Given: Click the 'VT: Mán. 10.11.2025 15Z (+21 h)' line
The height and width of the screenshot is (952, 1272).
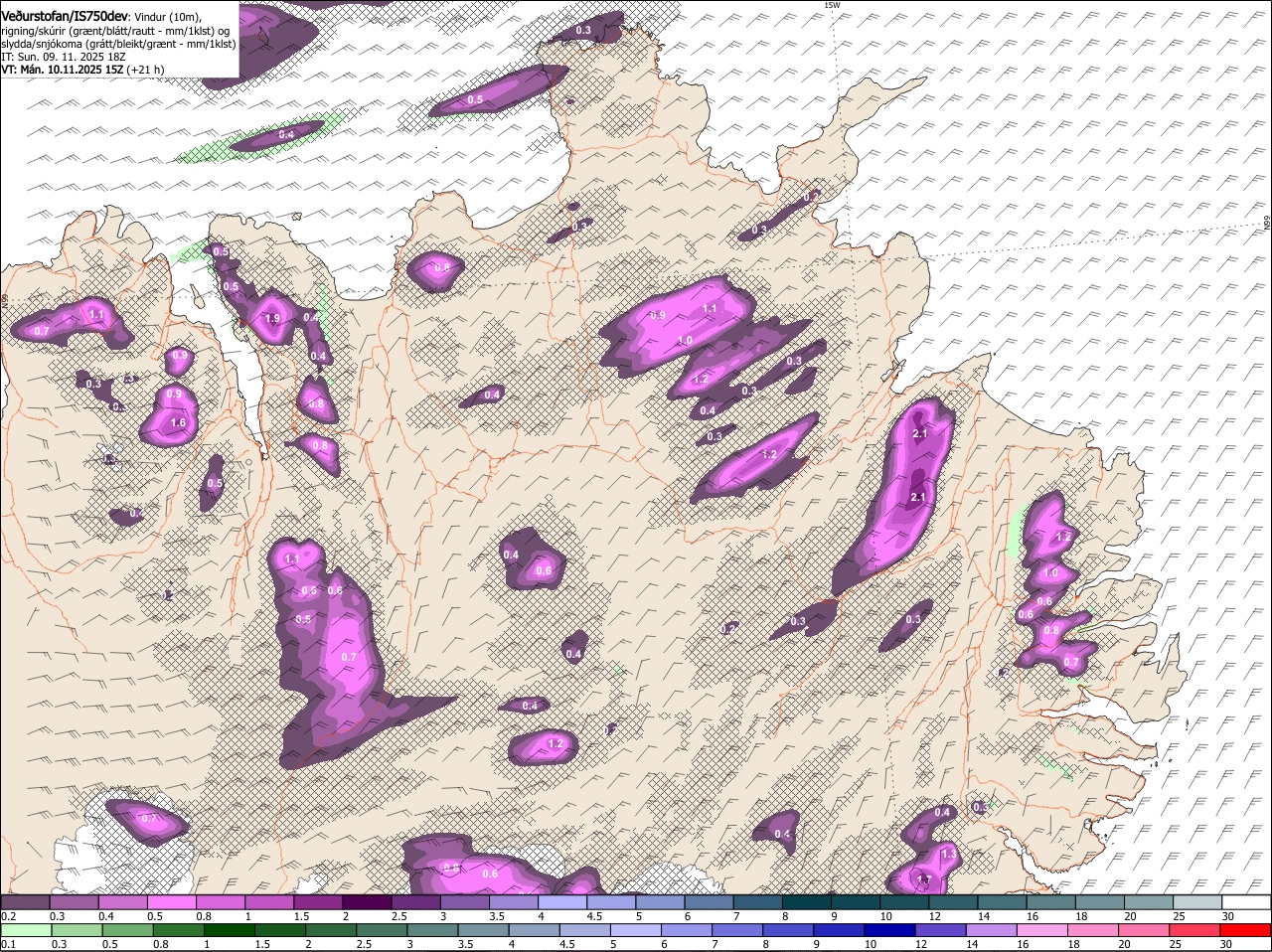Looking at the screenshot, I should (82, 70).
